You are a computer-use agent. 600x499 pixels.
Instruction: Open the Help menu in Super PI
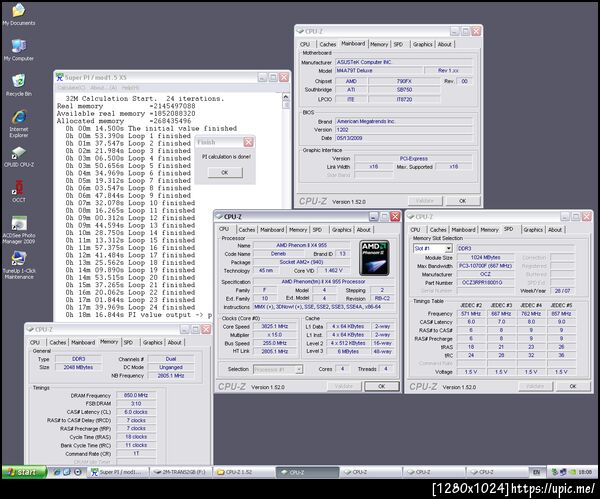coord(130,88)
